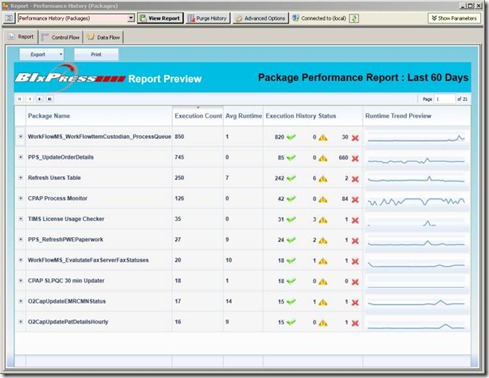The width and height of the screenshot is (489, 378).
Task: Expand CPAP SLPQC 30 min Updater row
Action: tap(20, 281)
